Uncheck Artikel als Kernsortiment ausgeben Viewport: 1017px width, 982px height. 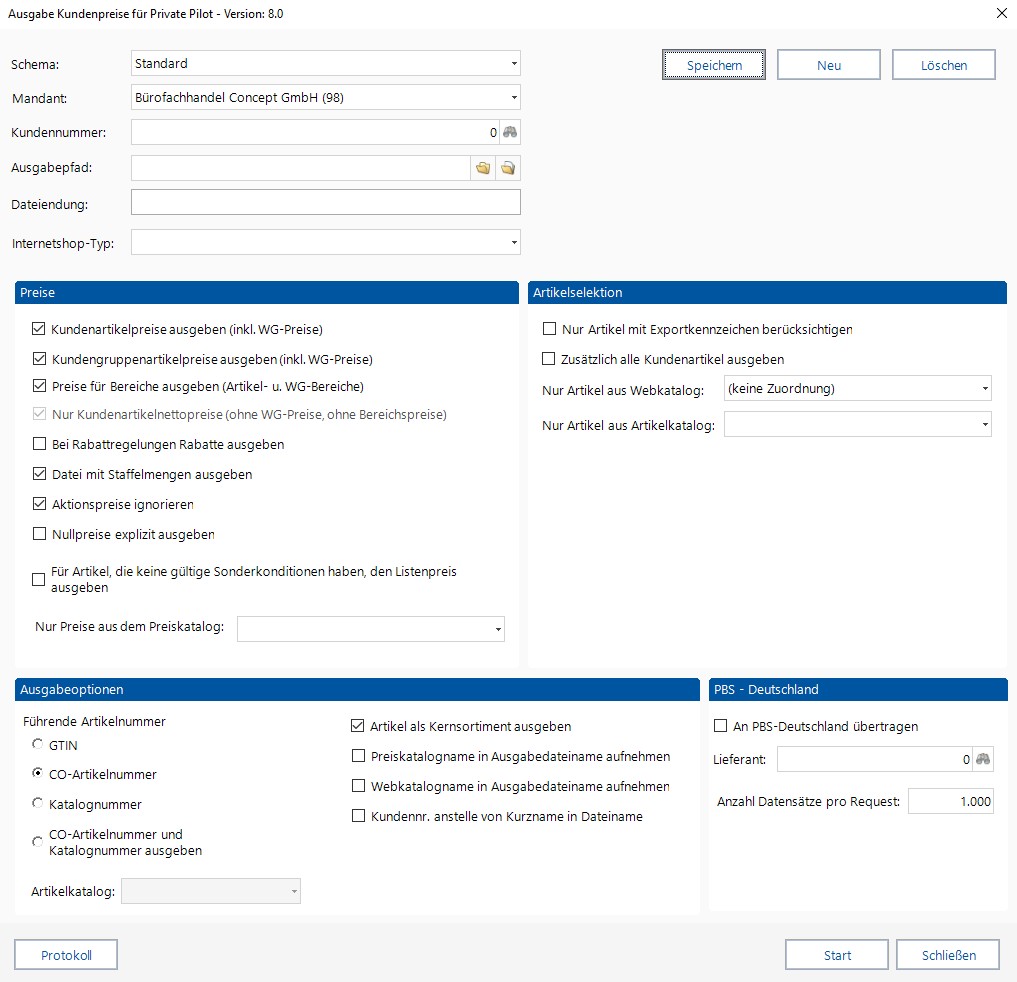357,726
